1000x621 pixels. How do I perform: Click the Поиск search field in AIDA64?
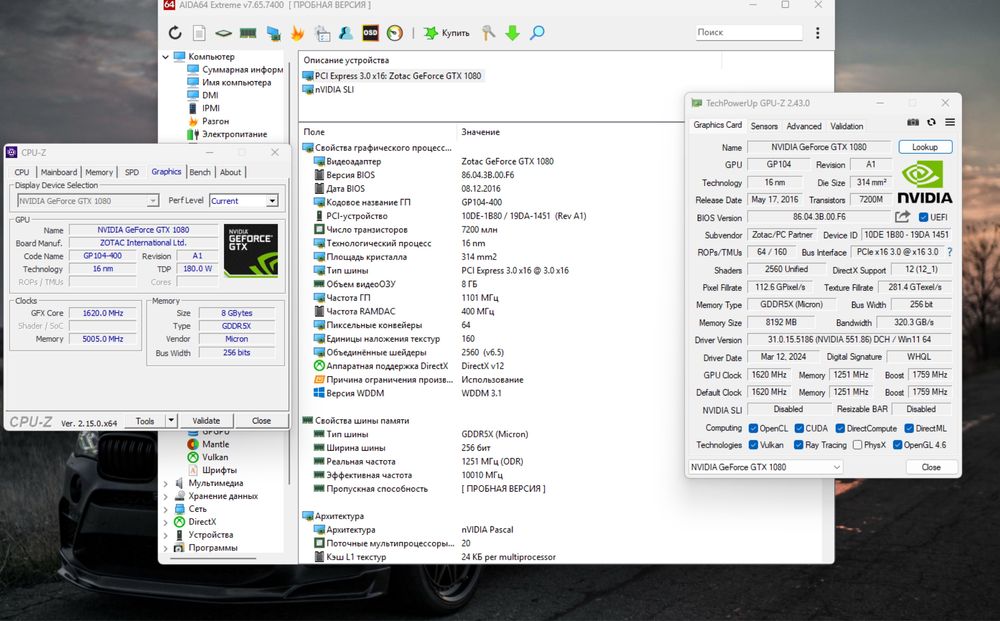[749, 33]
